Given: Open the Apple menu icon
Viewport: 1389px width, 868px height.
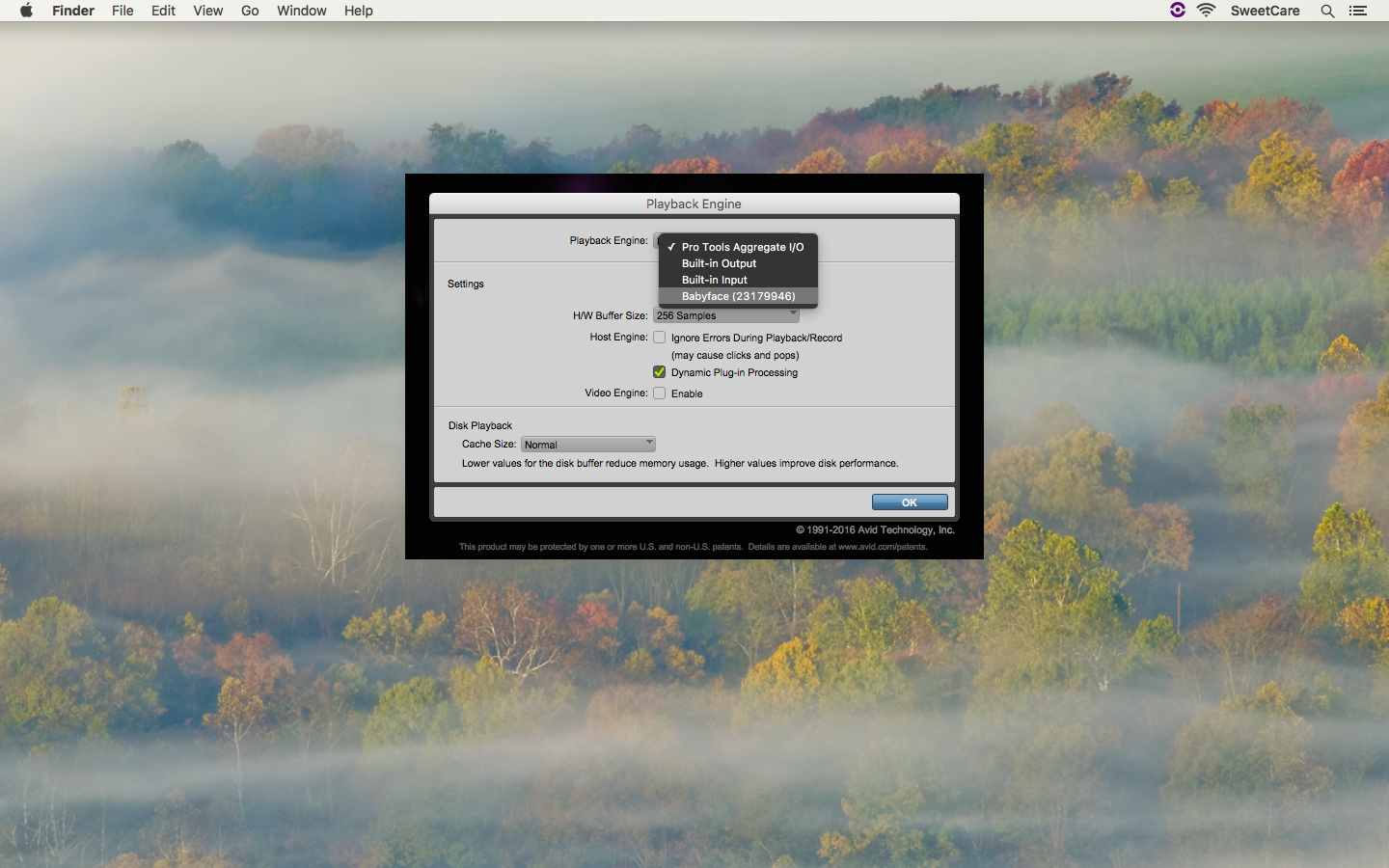Looking at the screenshot, I should tap(26, 11).
